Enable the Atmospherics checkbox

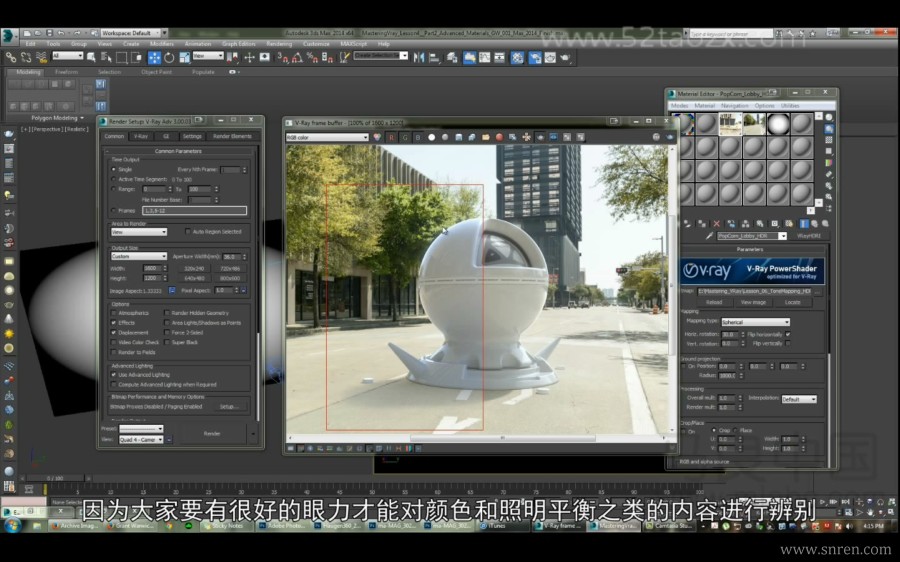click(113, 313)
